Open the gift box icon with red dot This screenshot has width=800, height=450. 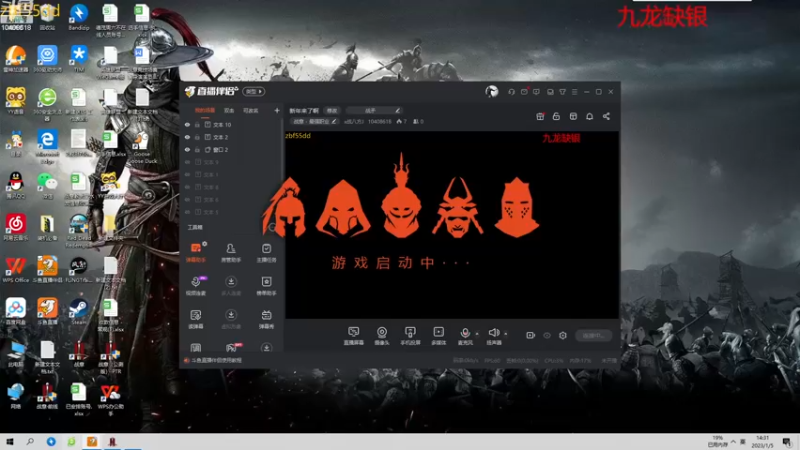(x=540, y=116)
